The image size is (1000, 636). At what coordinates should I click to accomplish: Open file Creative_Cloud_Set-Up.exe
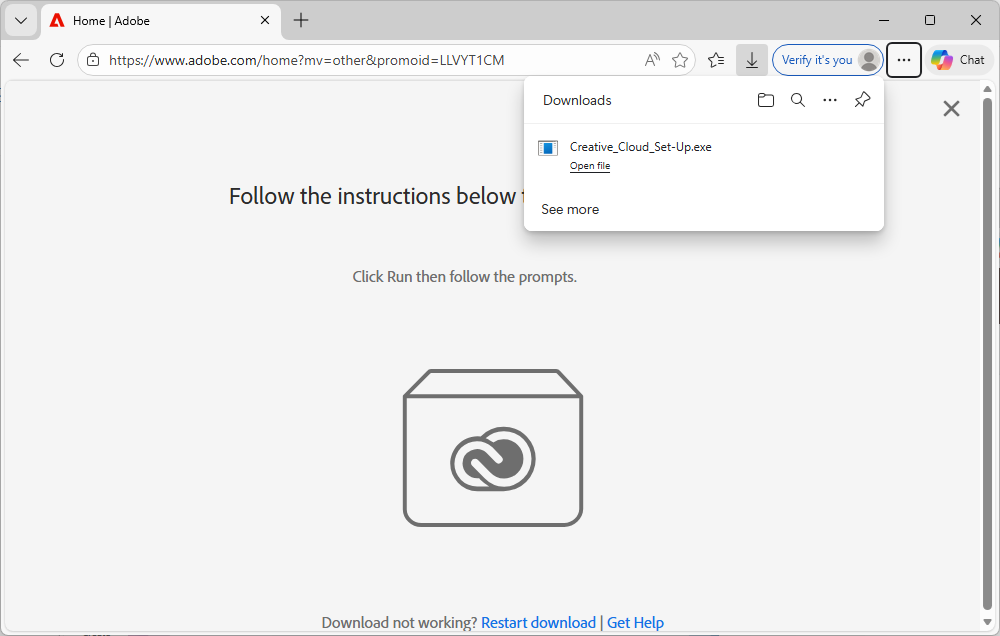click(589, 166)
